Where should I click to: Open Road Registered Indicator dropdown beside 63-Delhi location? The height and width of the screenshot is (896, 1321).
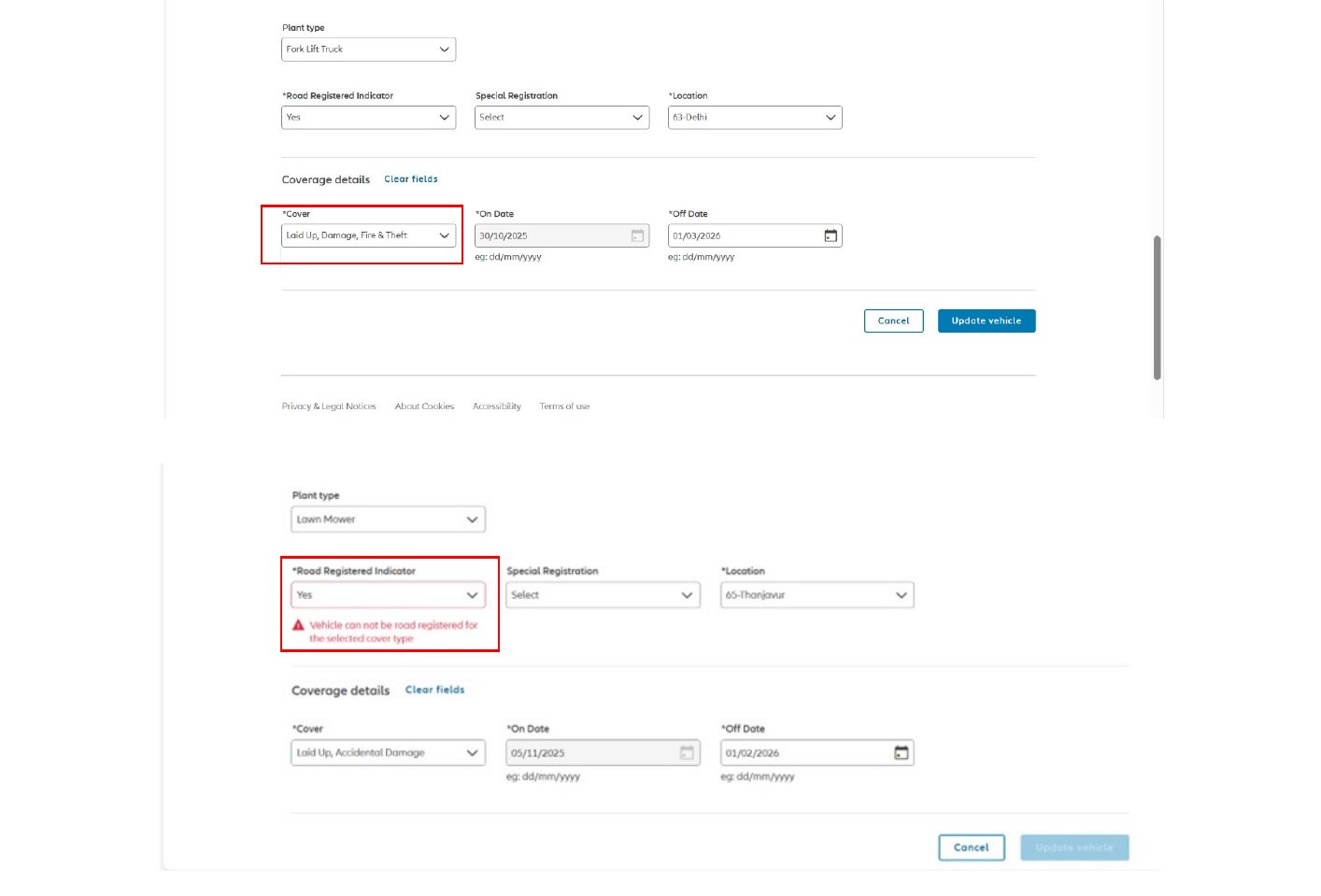pyautogui.click(x=368, y=118)
